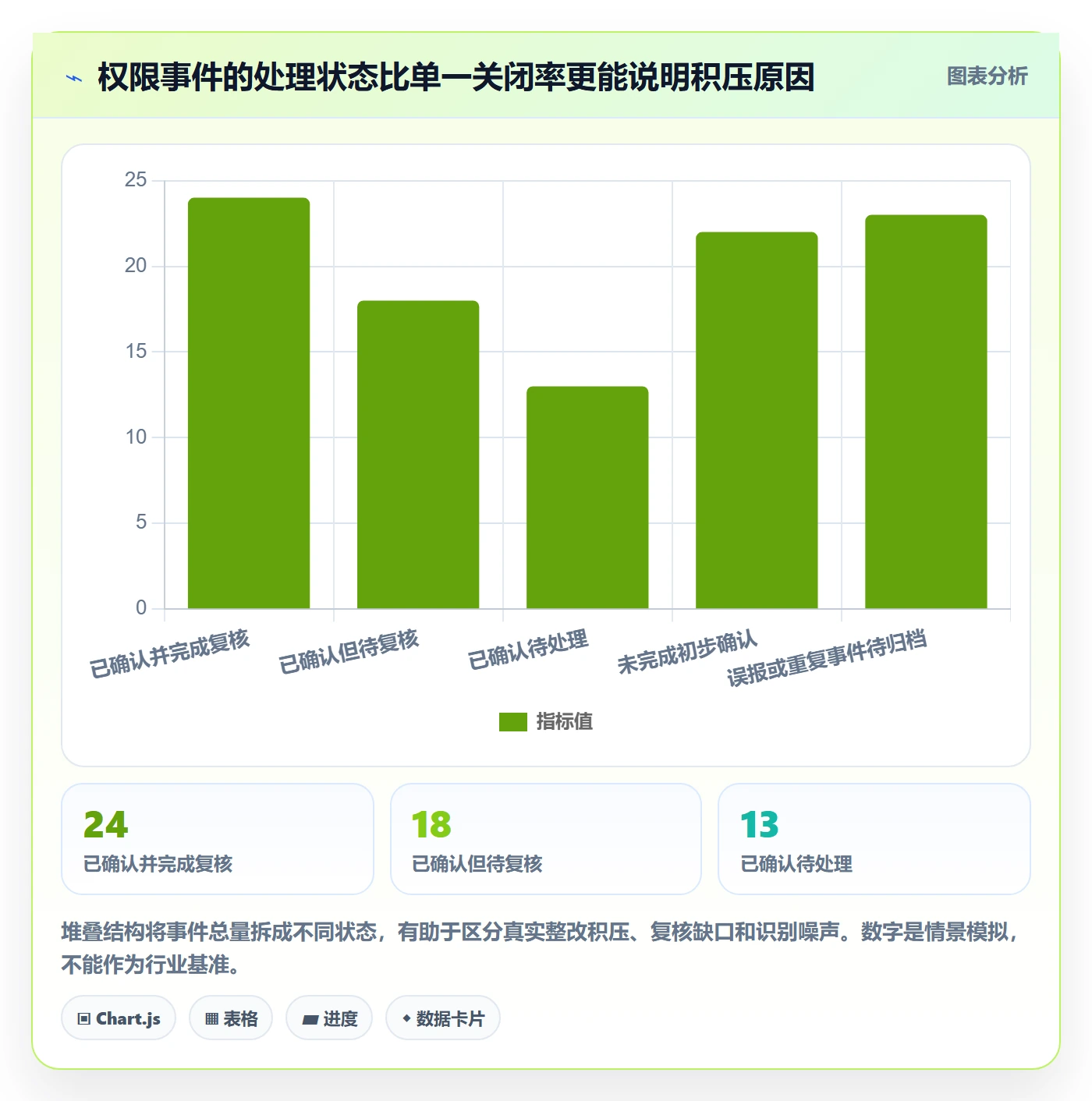This screenshot has width=1092, height=1101.
Task: Click the title 权限事件的处理状态比单一关闭率更能说明积压原因
Action: click(x=456, y=77)
